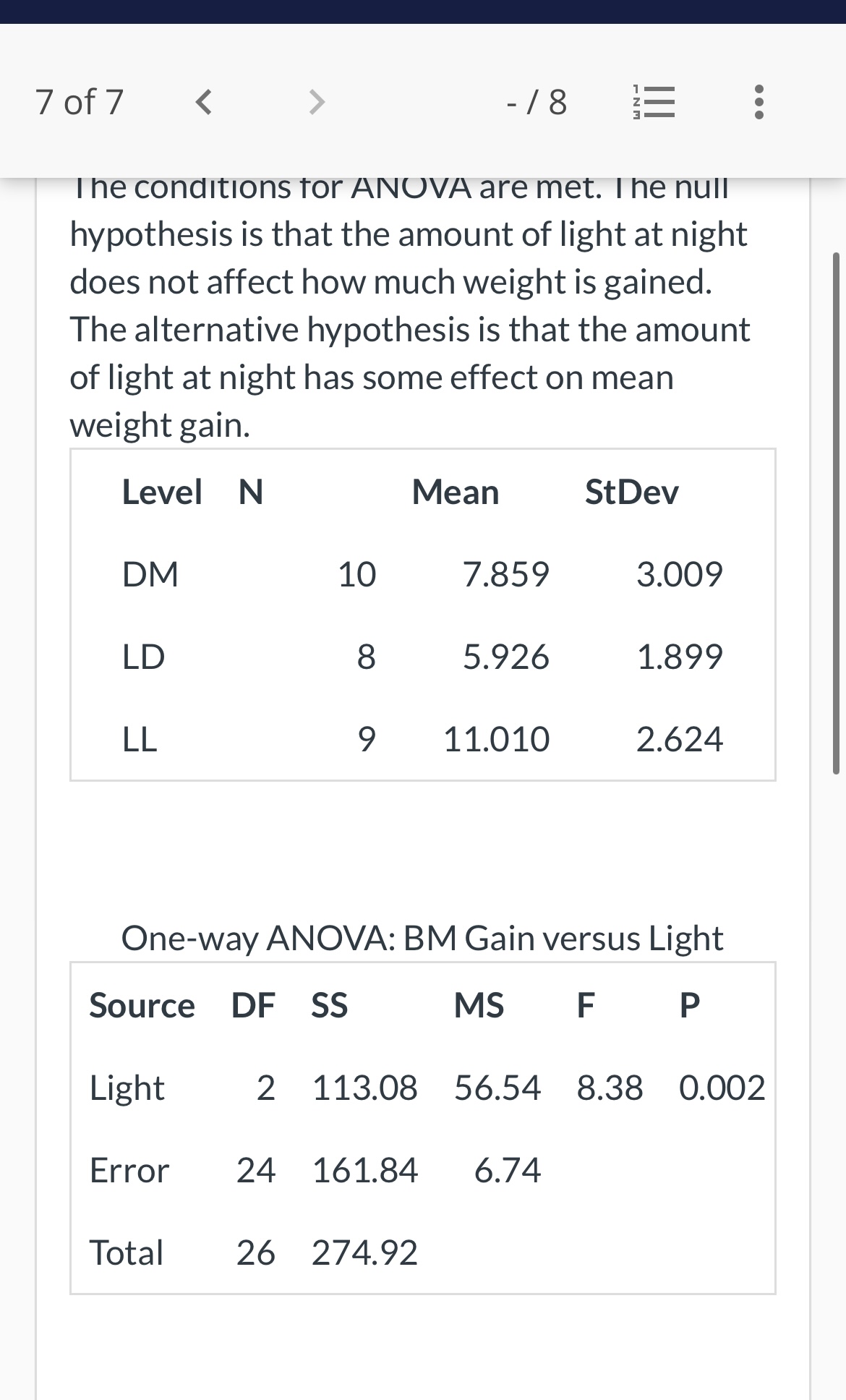Click the P value 0.002 in the table
Image resolution: width=846 pixels, height=1400 pixels.
(722, 1088)
